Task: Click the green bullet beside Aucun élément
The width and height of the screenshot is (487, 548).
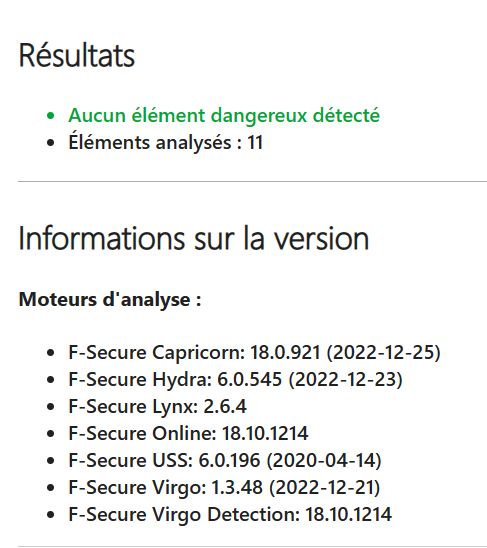Action: [51, 116]
